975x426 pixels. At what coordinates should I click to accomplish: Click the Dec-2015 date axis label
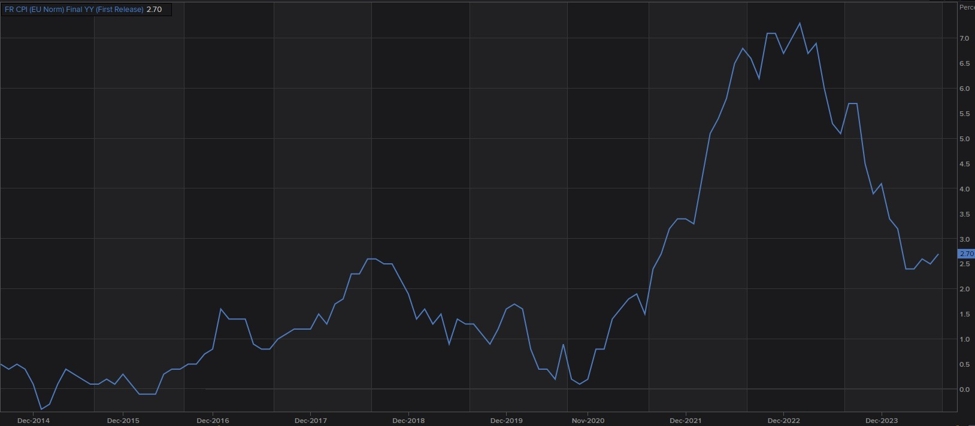coord(123,420)
